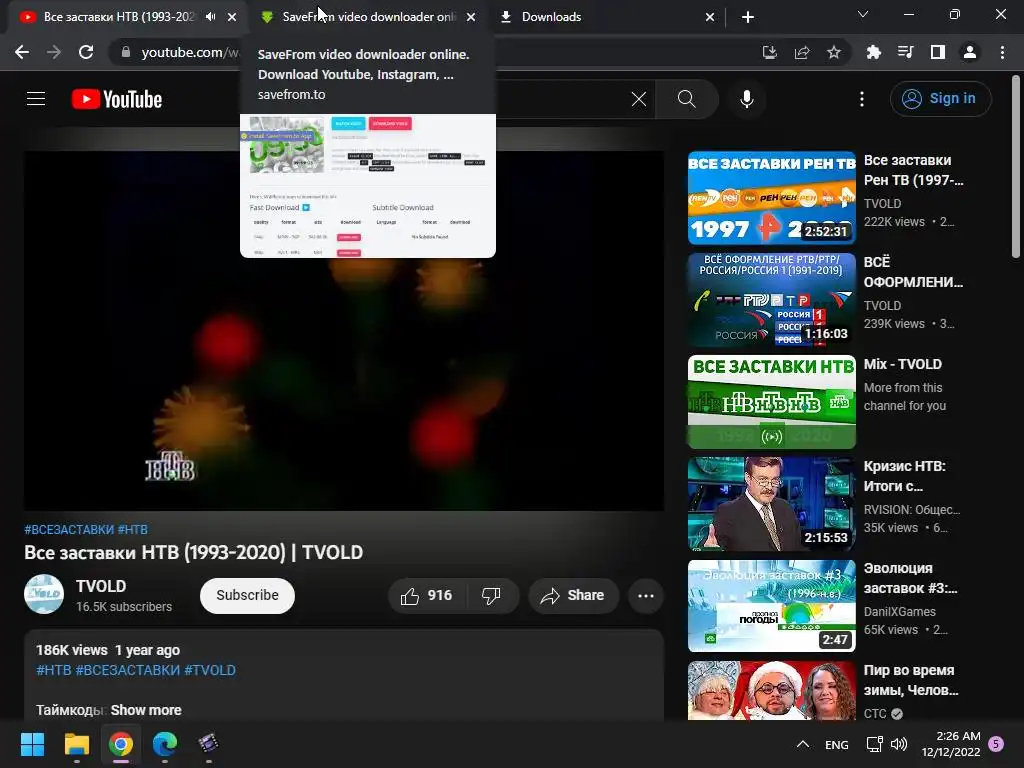This screenshot has width=1024, height=768.
Task: Click the share this page icon
Action: (x=802, y=52)
